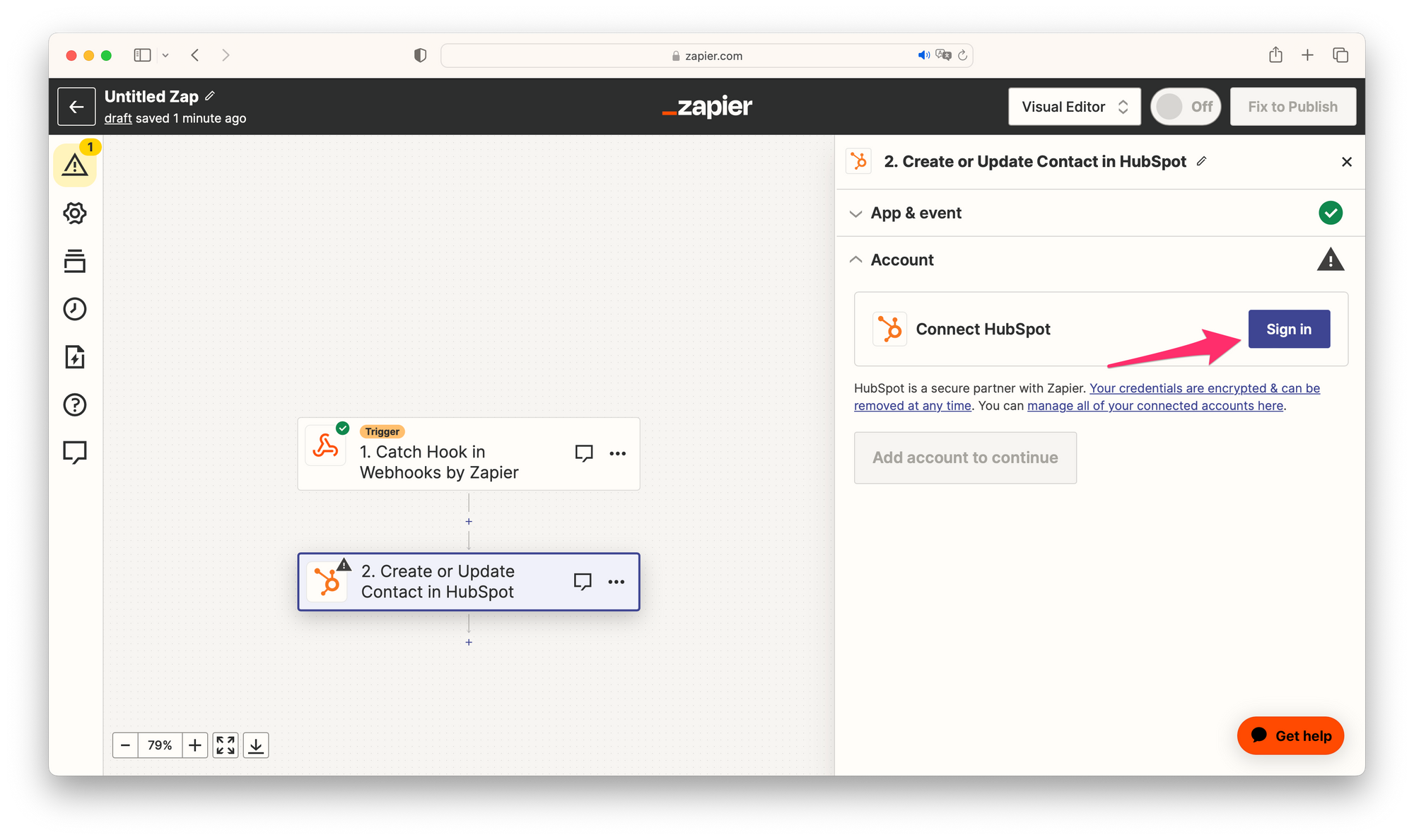The height and width of the screenshot is (840, 1414).
Task: Mute tab audio speaker icon
Action: point(924,55)
